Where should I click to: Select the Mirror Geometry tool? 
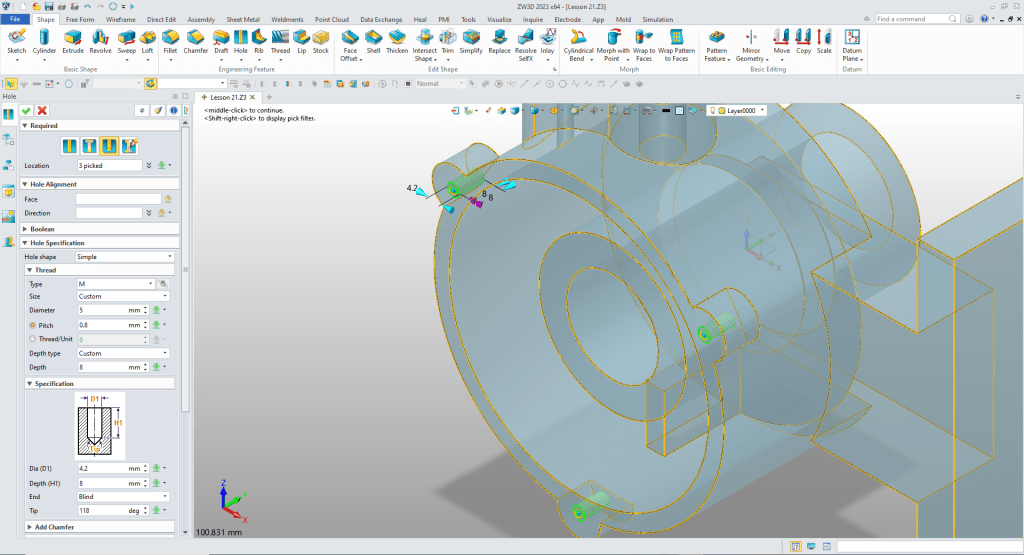tap(751, 41)
